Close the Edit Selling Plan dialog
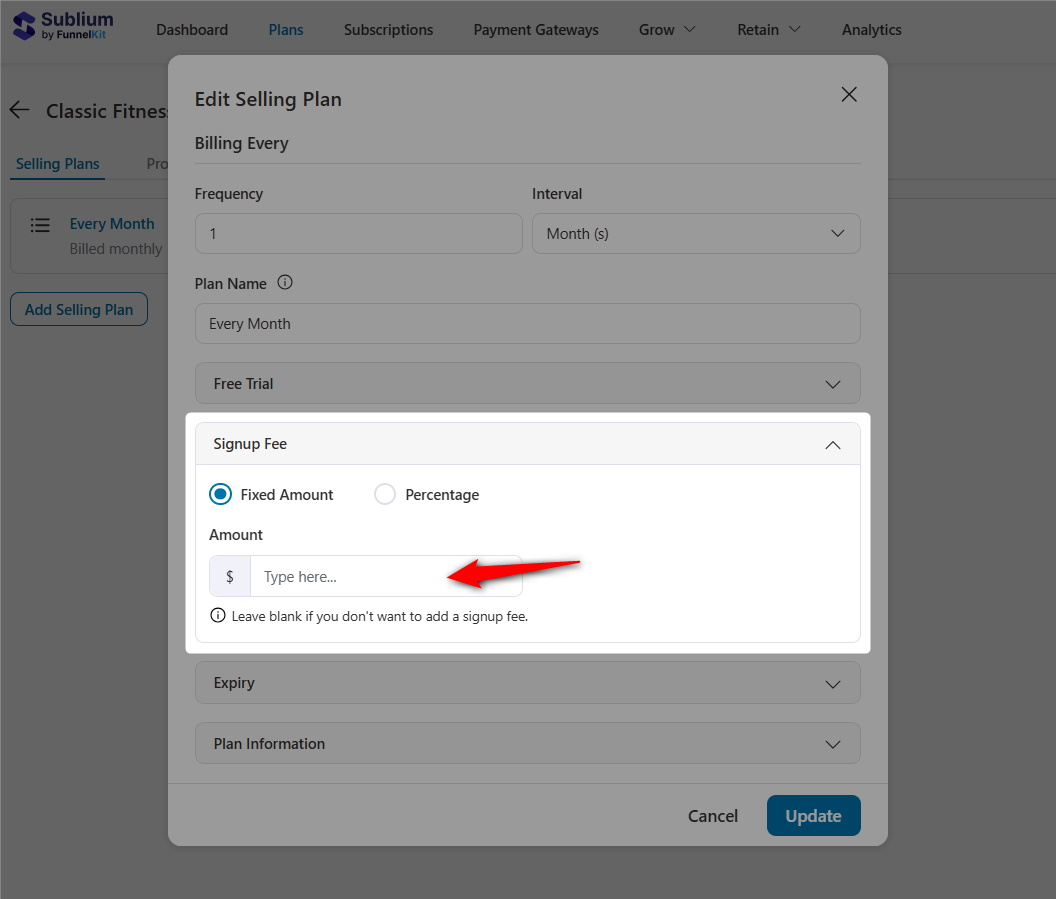 (848, 94)
